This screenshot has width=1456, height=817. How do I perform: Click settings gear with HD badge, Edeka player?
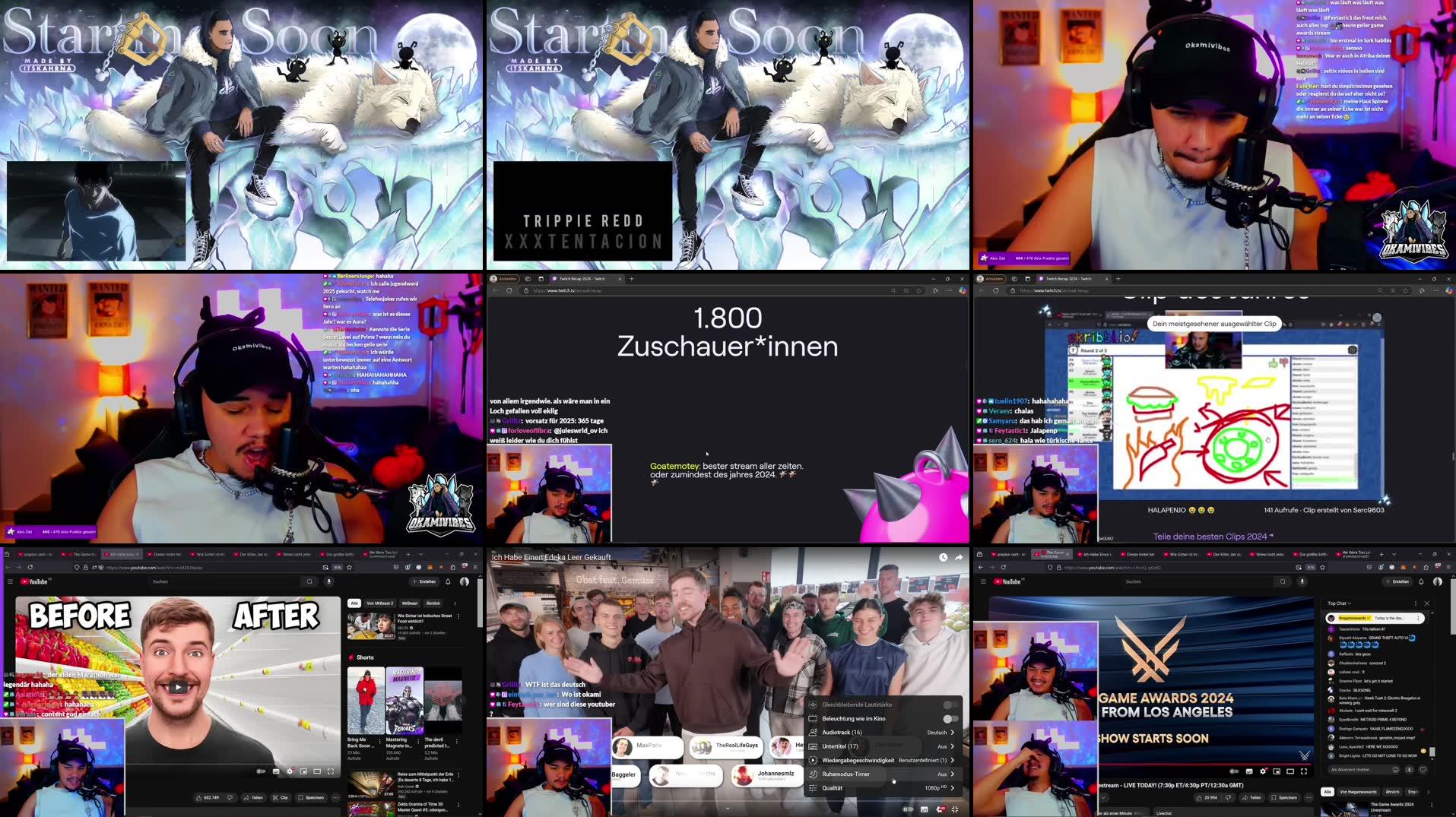[x=940, y=809]
